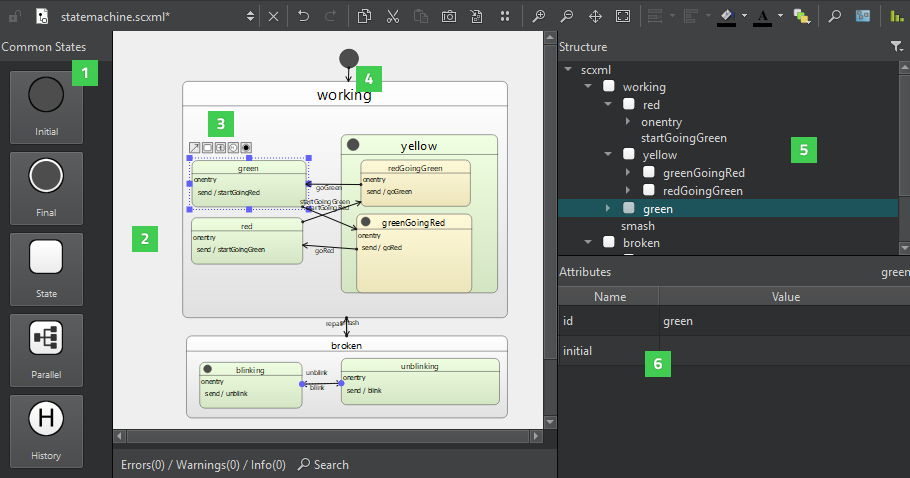Click the Zoom In magnifier icon
This screenshot has width=910, height=478.
click(539, 17)
